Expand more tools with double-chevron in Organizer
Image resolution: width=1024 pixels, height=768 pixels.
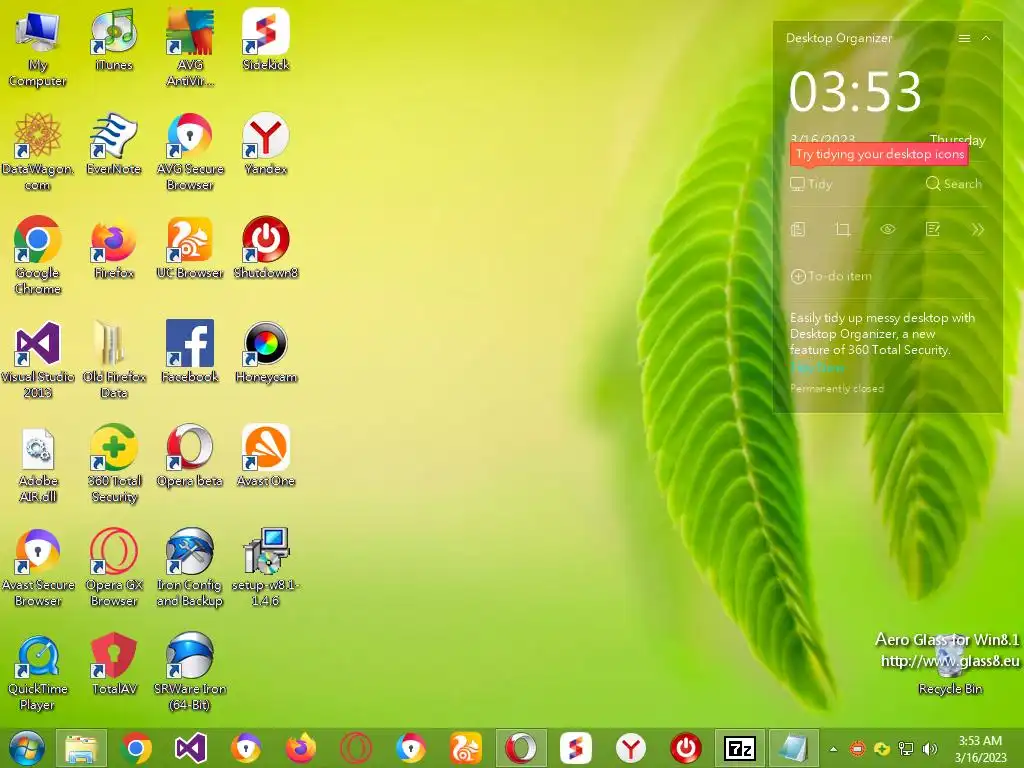pyautogui.click(x=977, y=229)
